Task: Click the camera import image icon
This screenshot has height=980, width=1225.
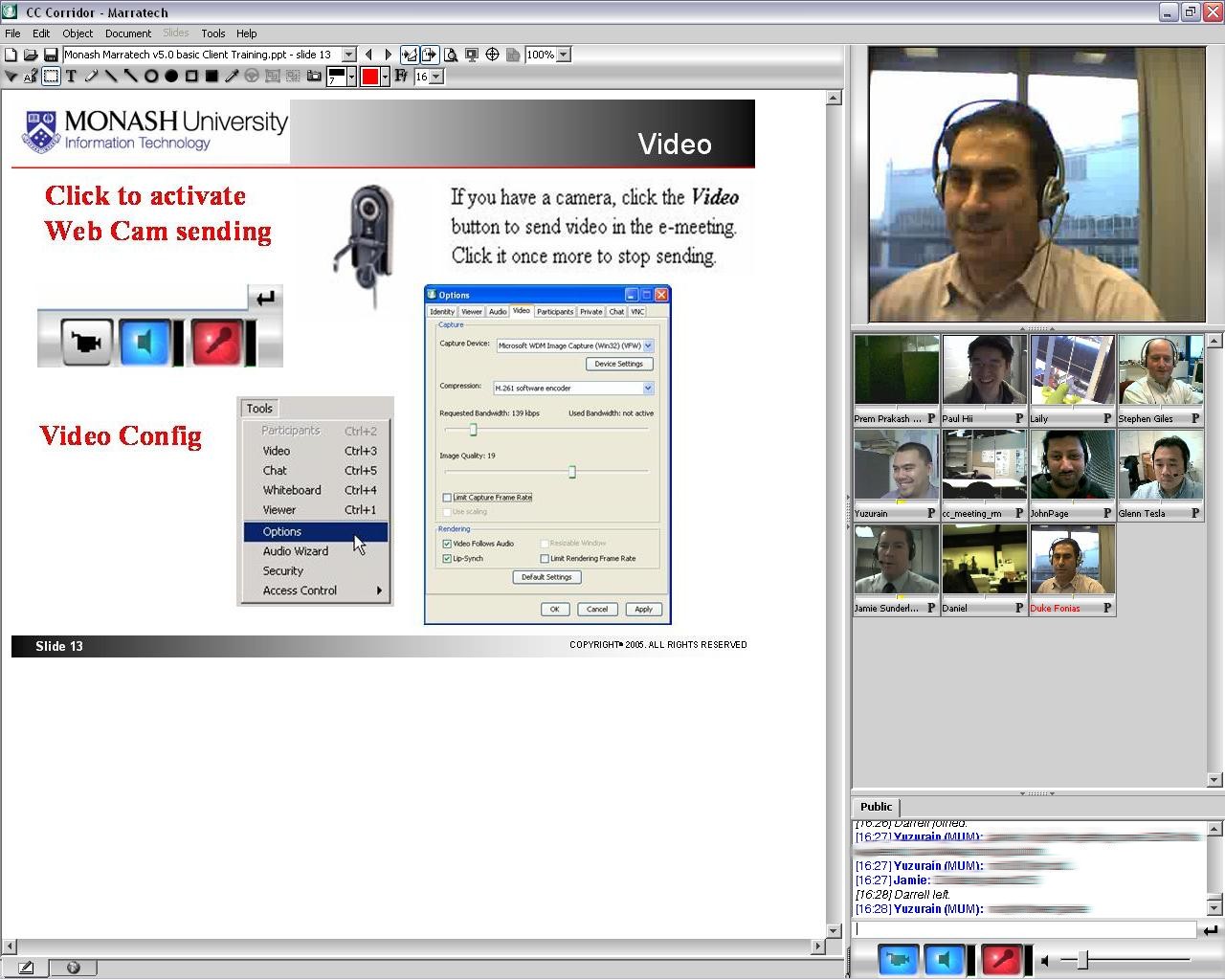Action: coord(313,76)
